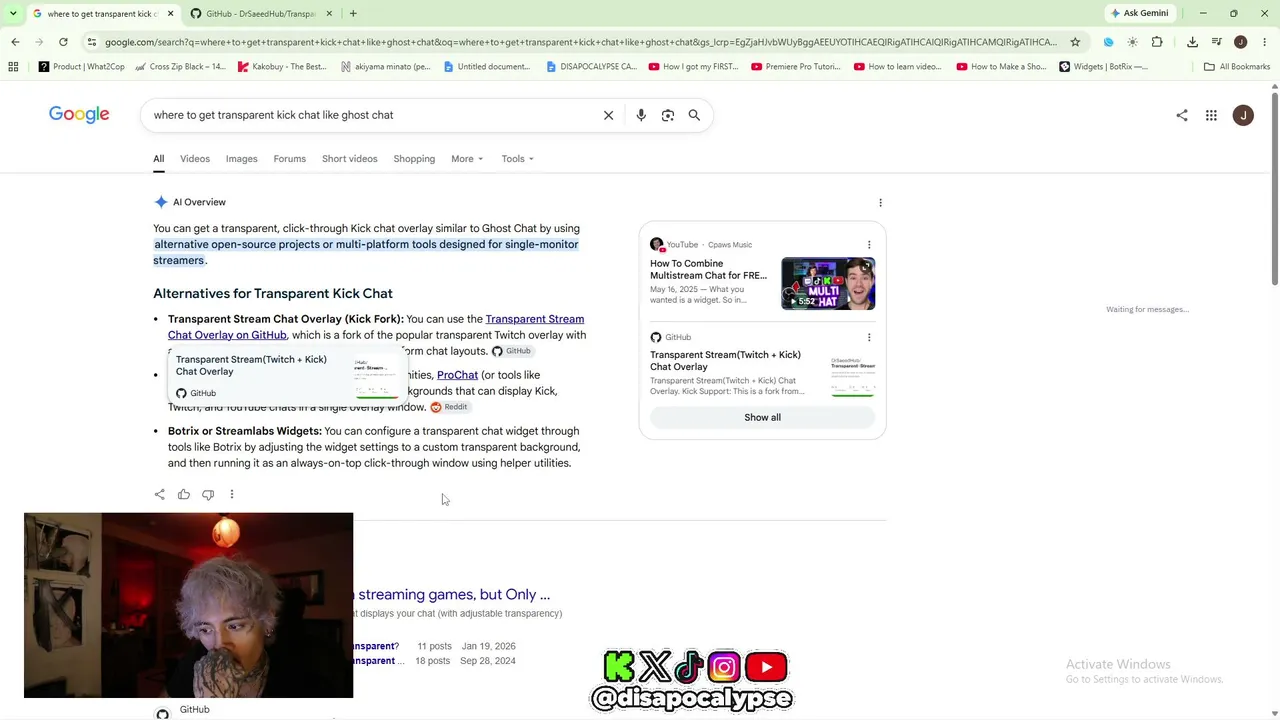Open options for the YouTube source card

869,245
